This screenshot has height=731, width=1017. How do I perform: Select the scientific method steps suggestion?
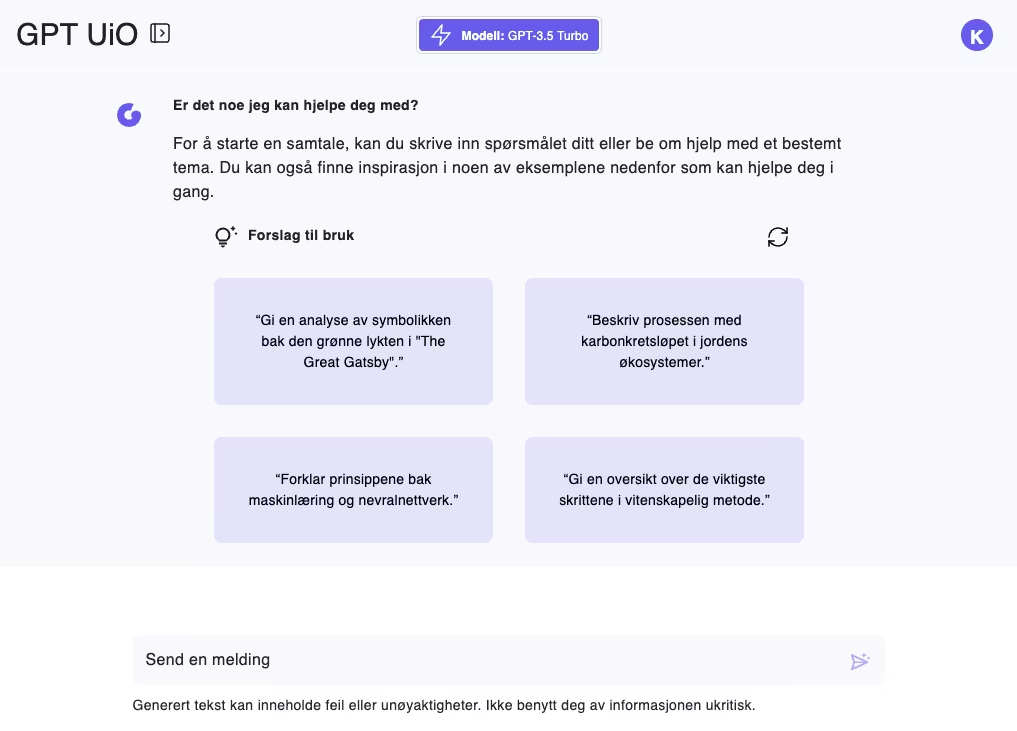664,489
